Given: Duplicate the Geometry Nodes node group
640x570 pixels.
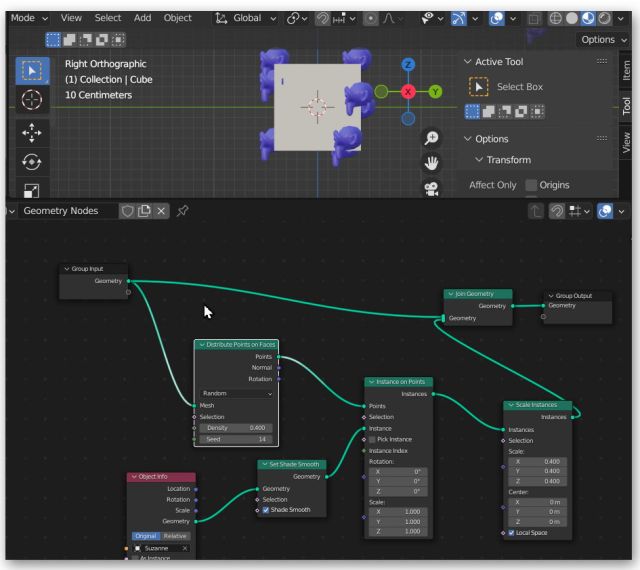Looking at the screenshot, I should (144, 211).
